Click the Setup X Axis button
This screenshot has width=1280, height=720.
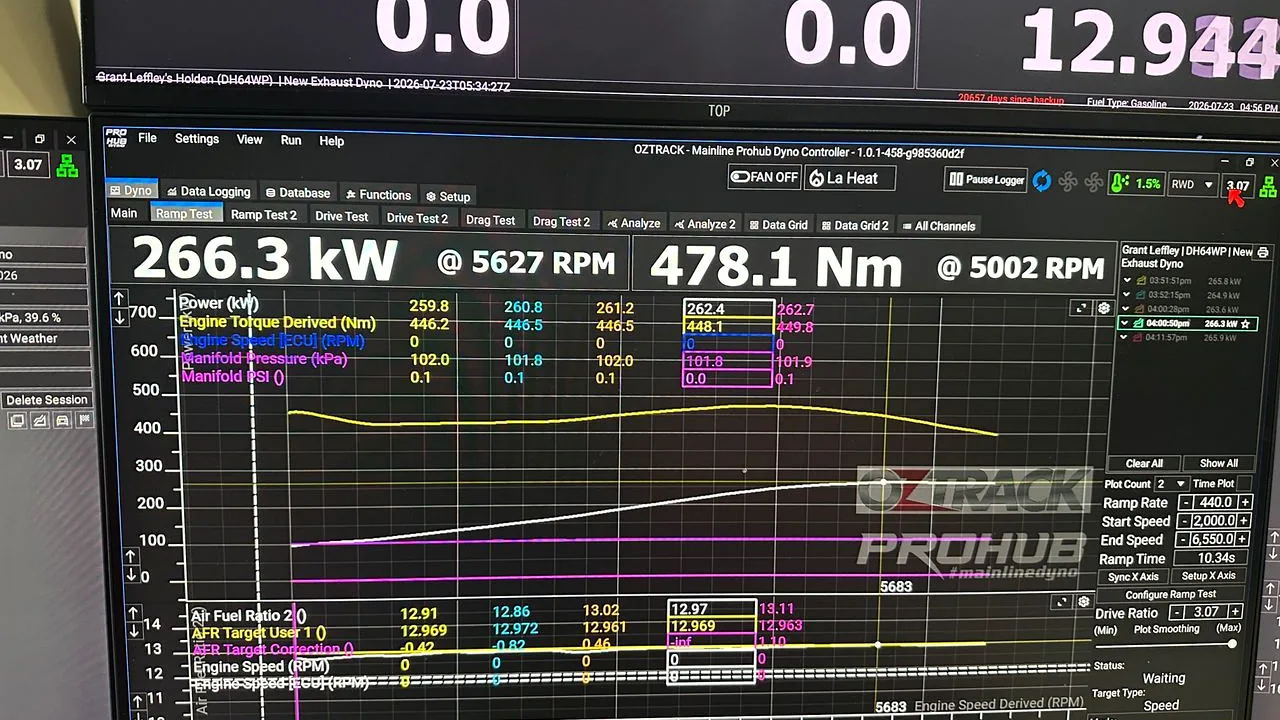1209,576
